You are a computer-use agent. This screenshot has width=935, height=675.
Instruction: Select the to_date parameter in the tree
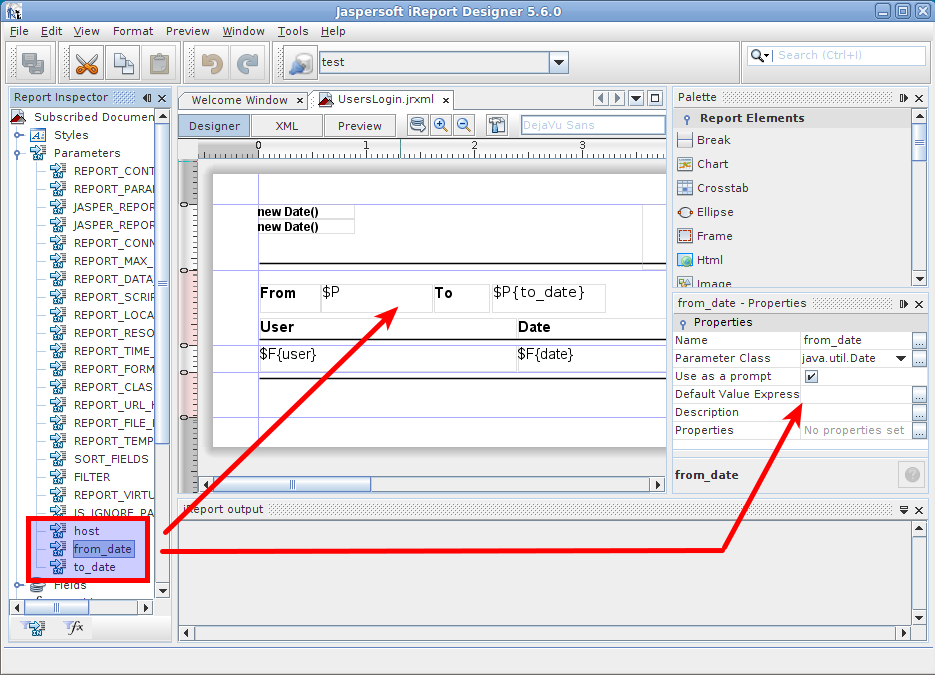[x=94, y=567]
